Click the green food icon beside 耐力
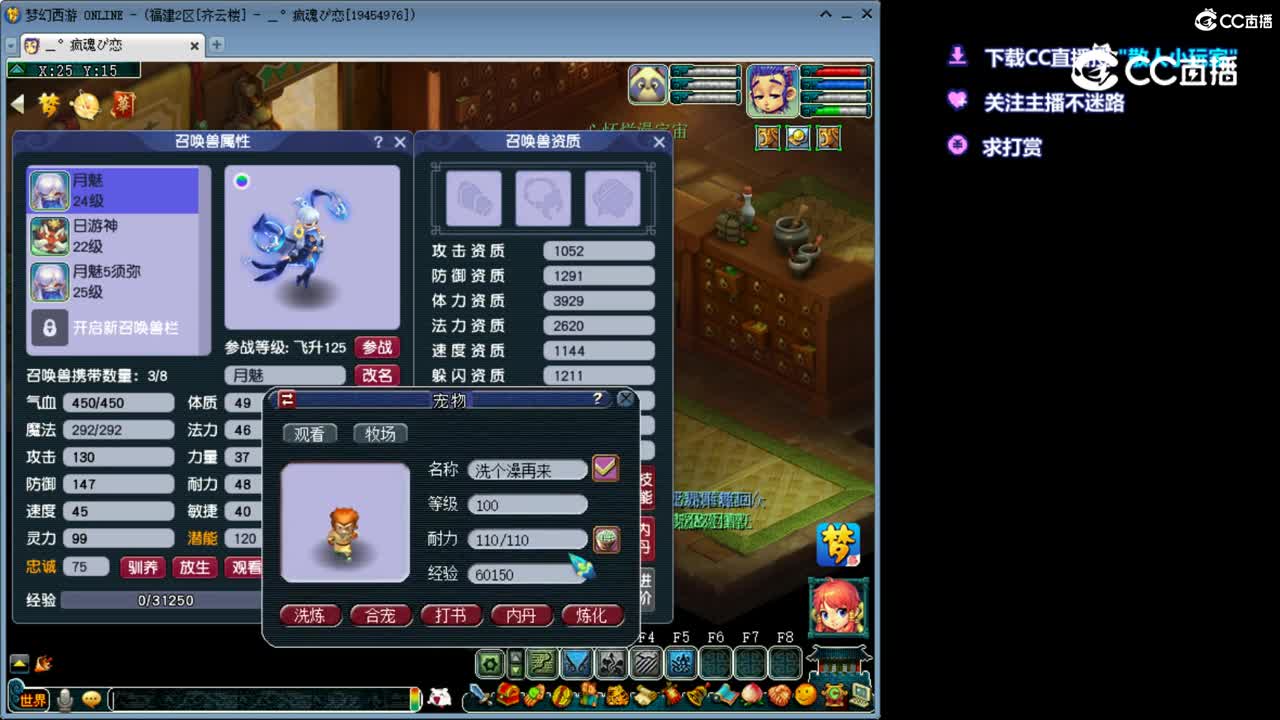Viewport: 1280px width, 720px height. 606,539
